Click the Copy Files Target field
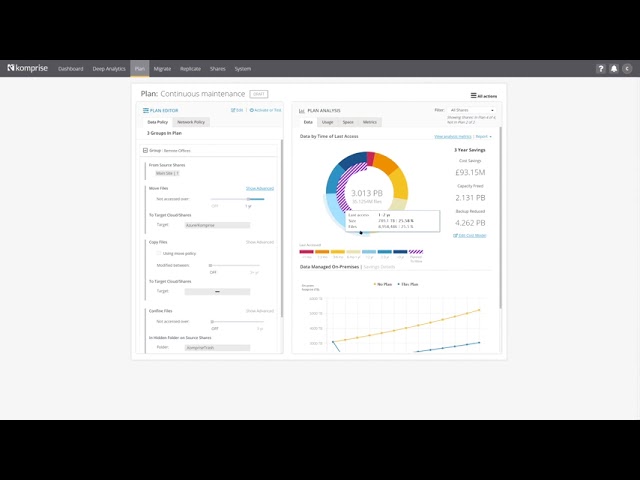Image resolution: width=640 pixels, height=480 pixels. point(217,291)
